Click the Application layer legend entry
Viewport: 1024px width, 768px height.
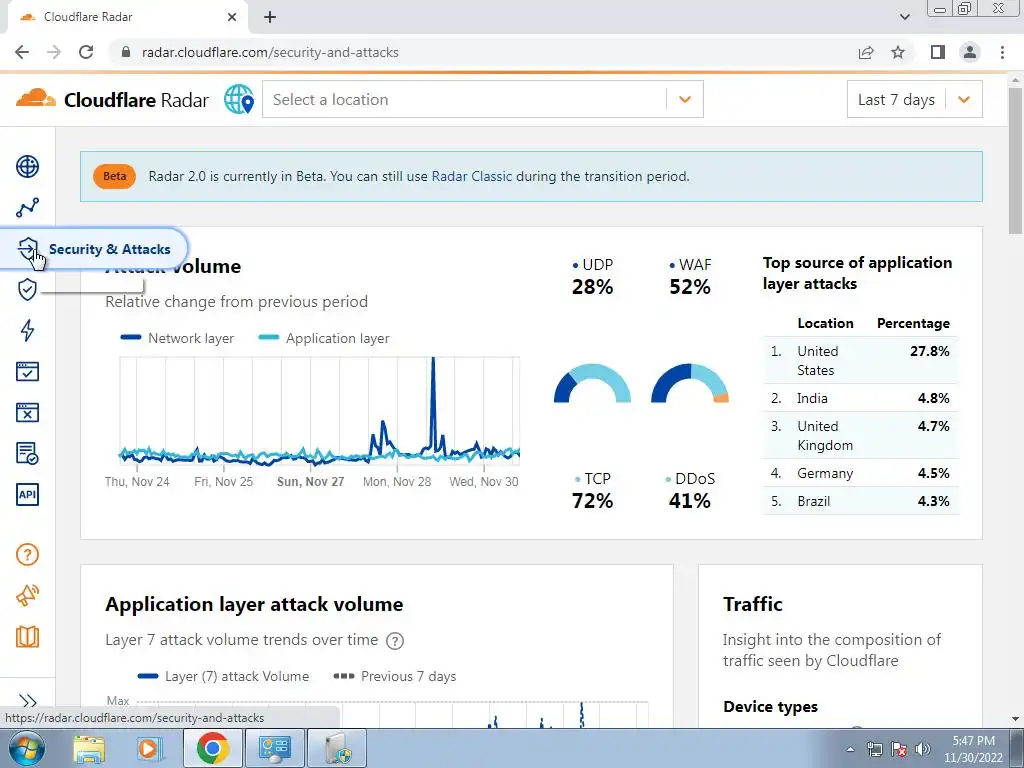(324, 338)
